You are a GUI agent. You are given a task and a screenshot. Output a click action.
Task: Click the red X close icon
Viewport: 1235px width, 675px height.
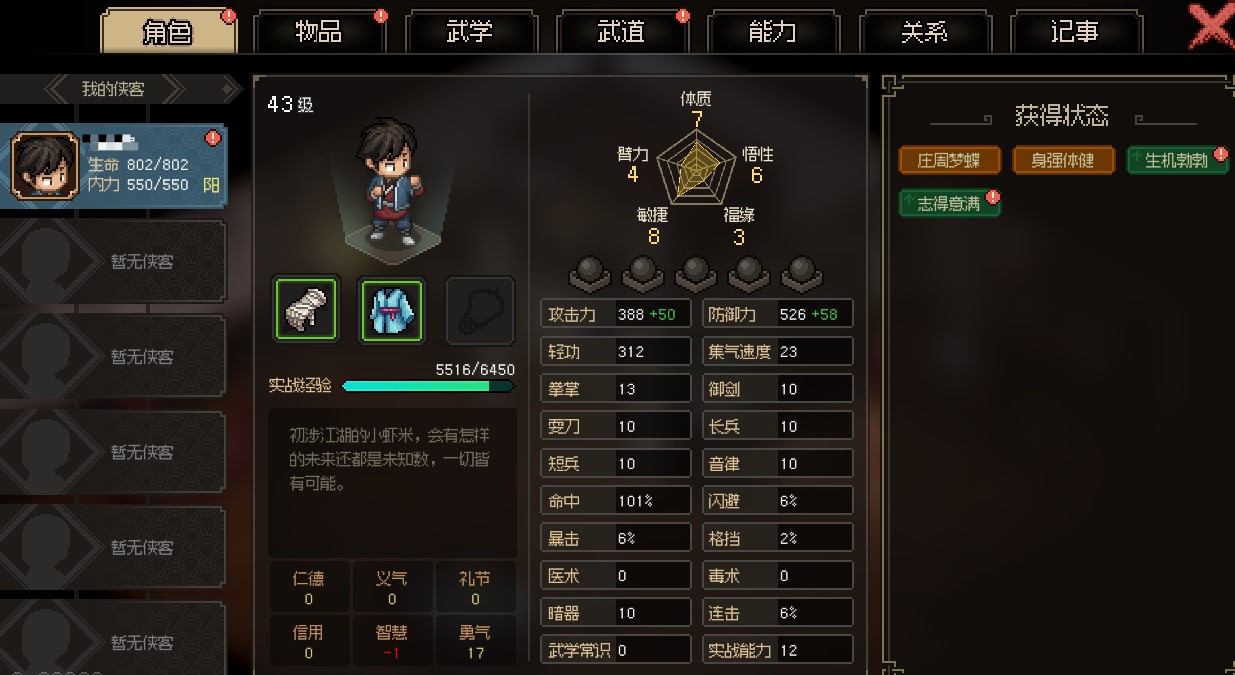(x=1211, y=25)
